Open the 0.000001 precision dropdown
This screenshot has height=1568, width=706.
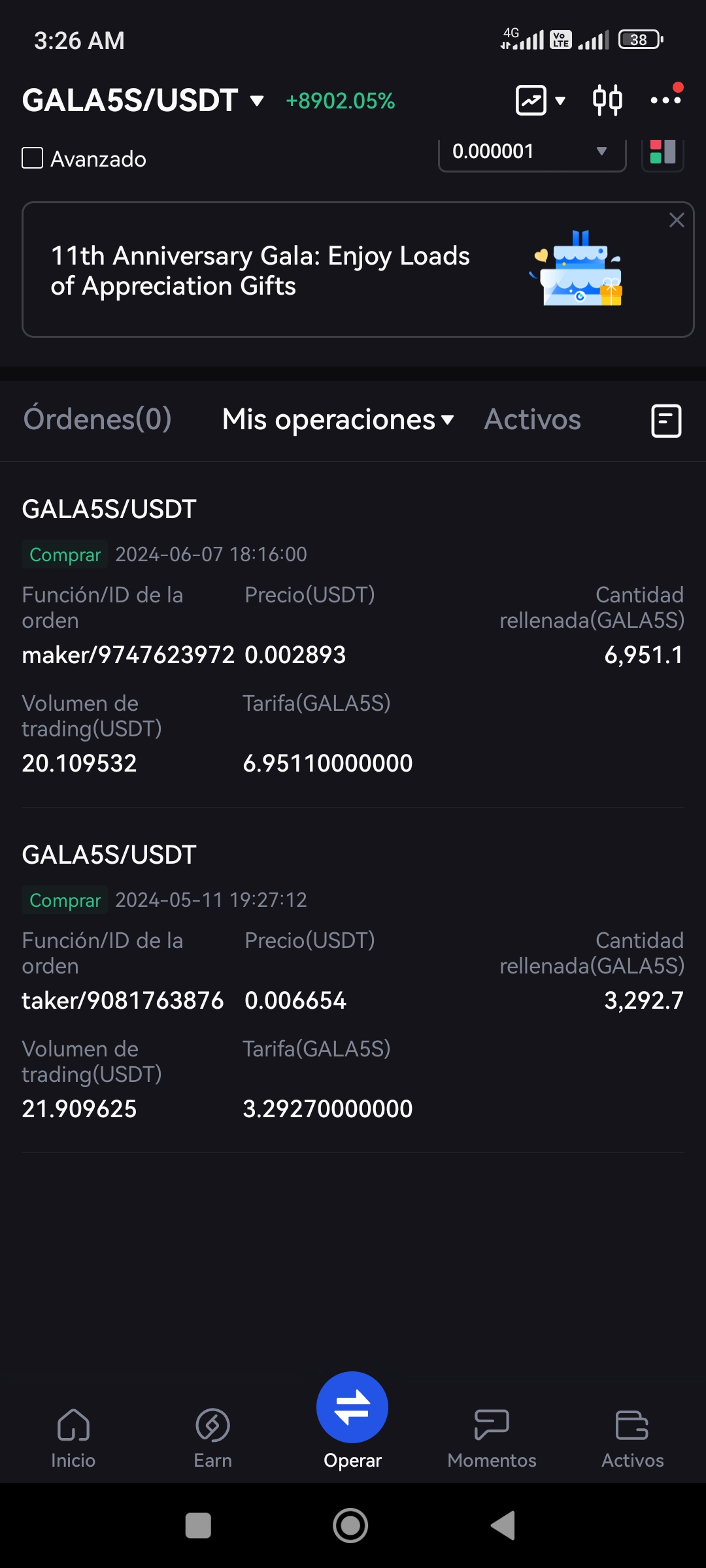[532, 152]
